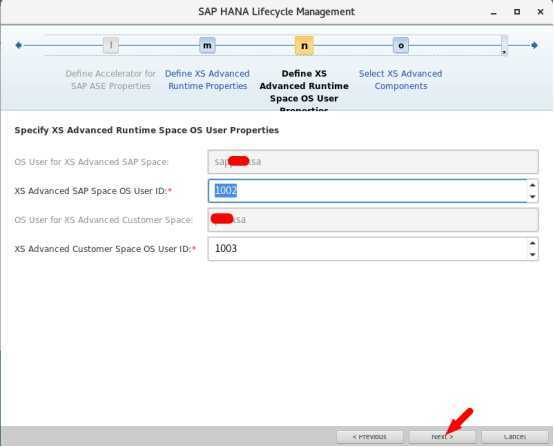Click the roadmap strip scroll handle
Image resolution: width=554 pixels, height=447 pixels.
(505, 45)
